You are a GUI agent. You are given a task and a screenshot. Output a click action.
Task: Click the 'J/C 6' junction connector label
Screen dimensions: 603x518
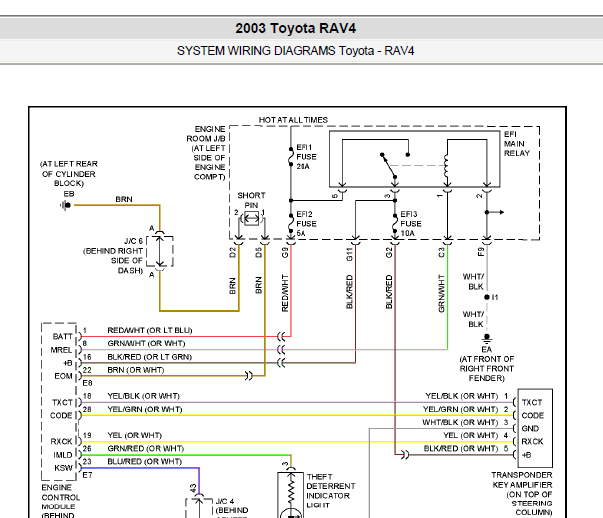tap(133, 241)
